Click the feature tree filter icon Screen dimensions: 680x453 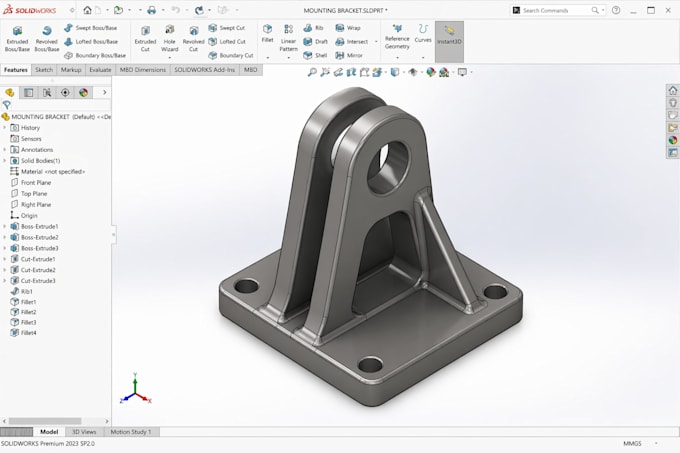[7, 105]
